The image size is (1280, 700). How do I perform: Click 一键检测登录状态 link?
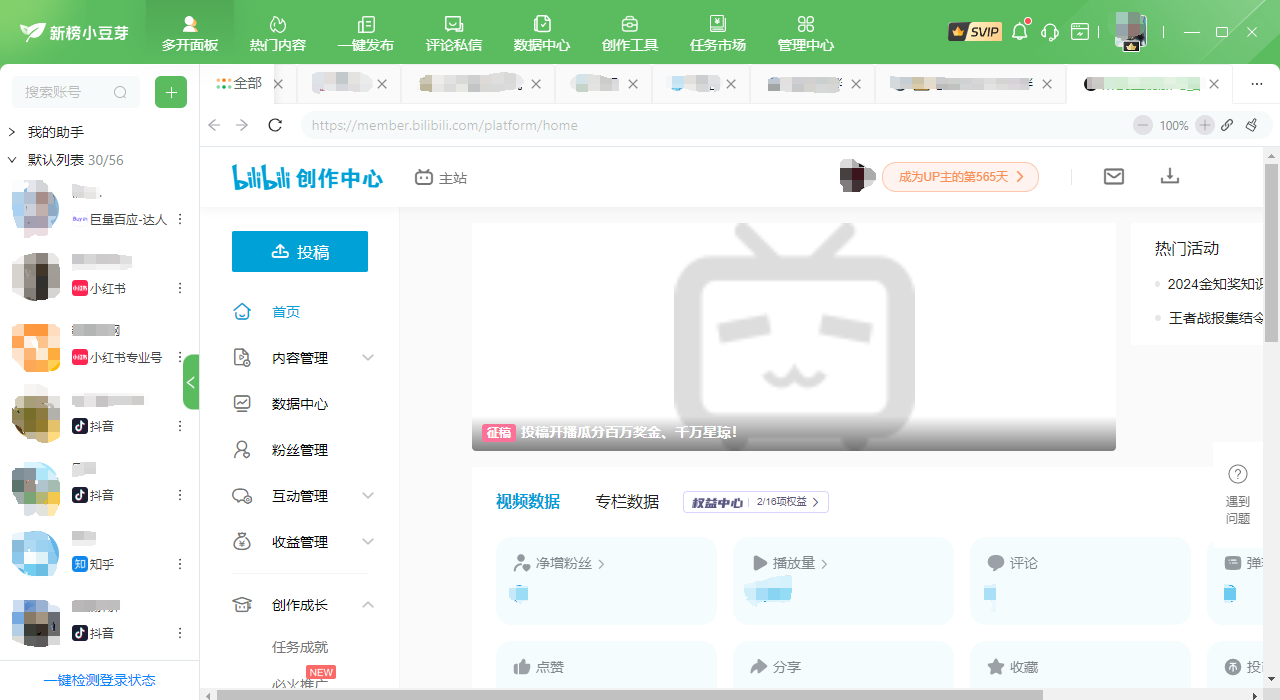pos(100,680)
